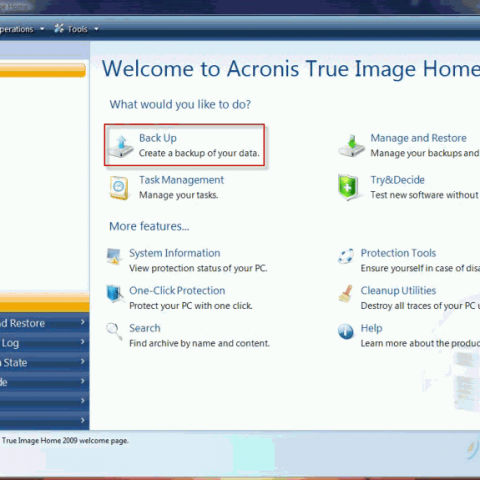Image resolution: width=480 pixels, height=480 pixels.
Task: Expand the Log sidebar item arrow
Action: pos(82,342)
